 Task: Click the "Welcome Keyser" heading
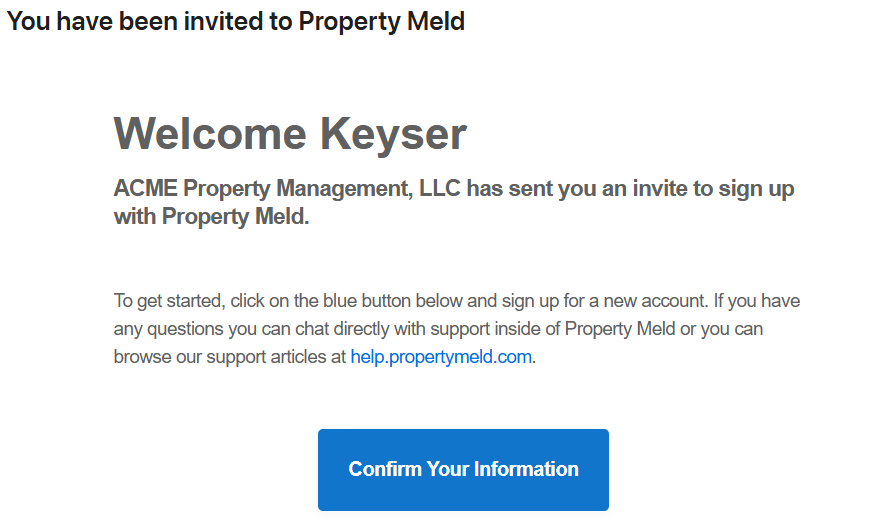(290, 134)
